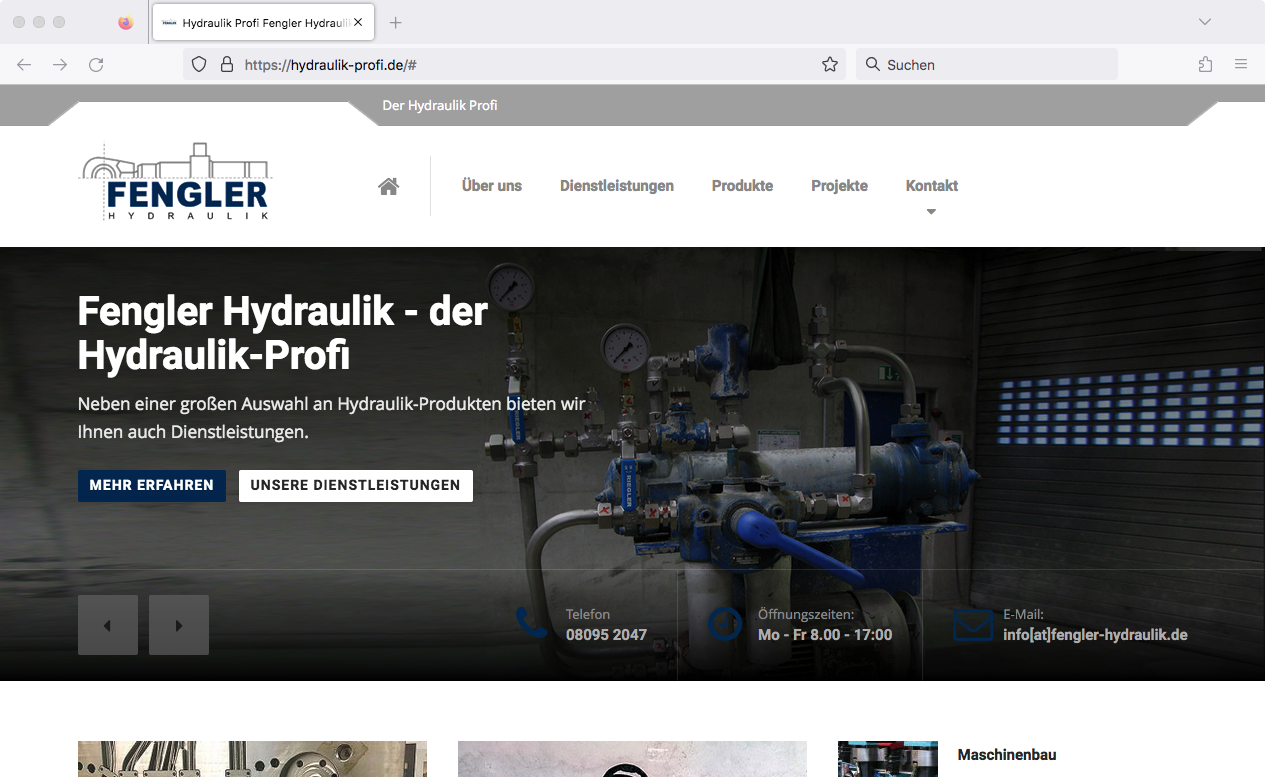Viewport: 1265px width, 777px height.
Task: Click the browser forward arrow
Action: tap(60, 64)
